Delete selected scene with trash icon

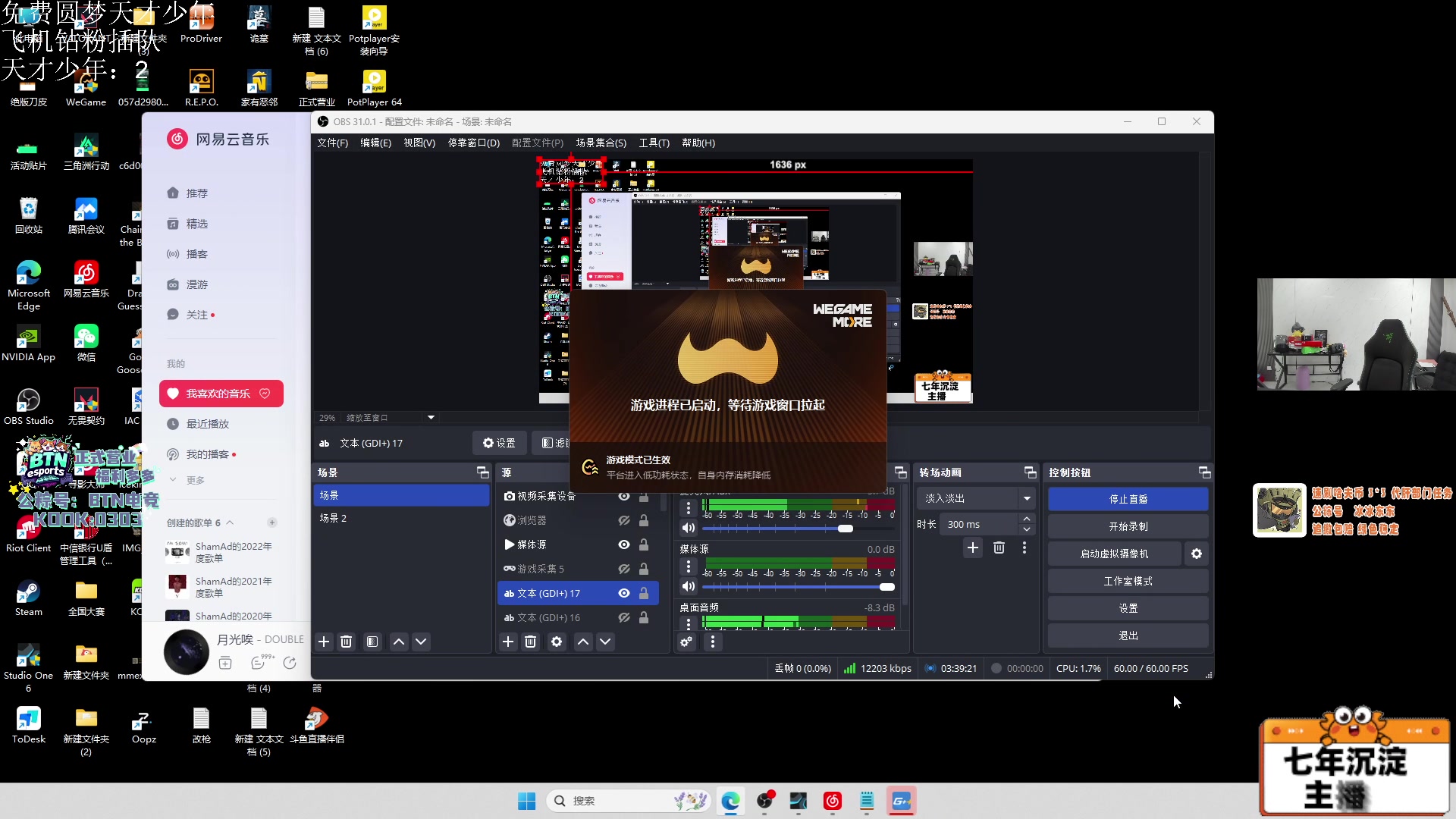pyautogui.click(x=347, y=642)
